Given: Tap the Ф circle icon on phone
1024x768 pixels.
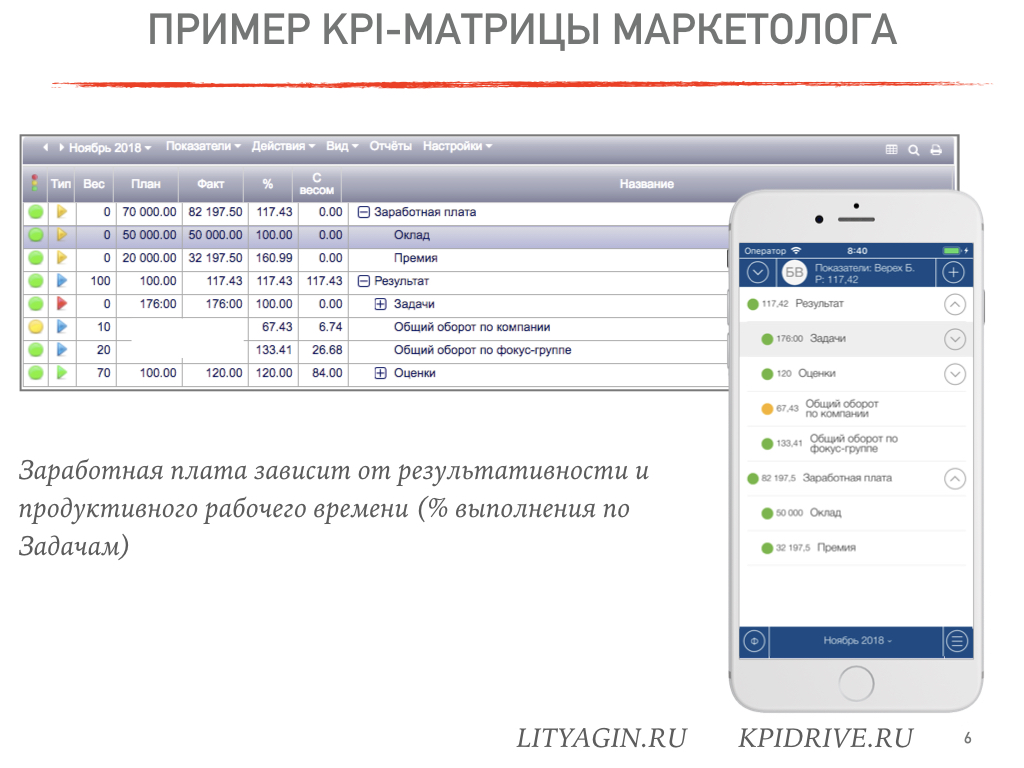Looking at the screenshot, I should click(754, 641).
